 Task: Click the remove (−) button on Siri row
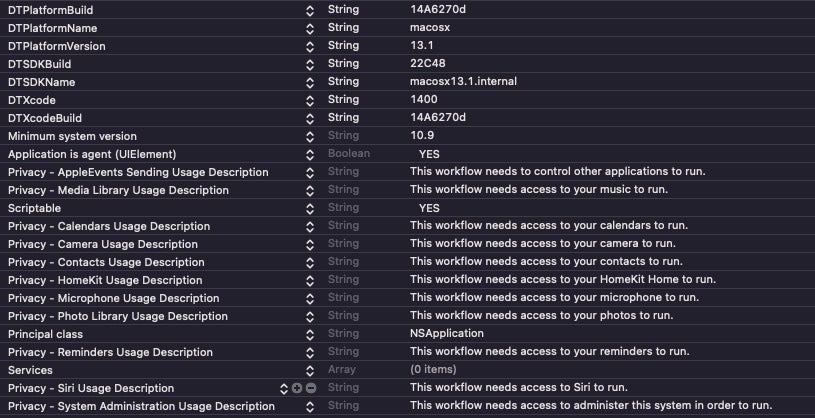click(x=310, y=388)
